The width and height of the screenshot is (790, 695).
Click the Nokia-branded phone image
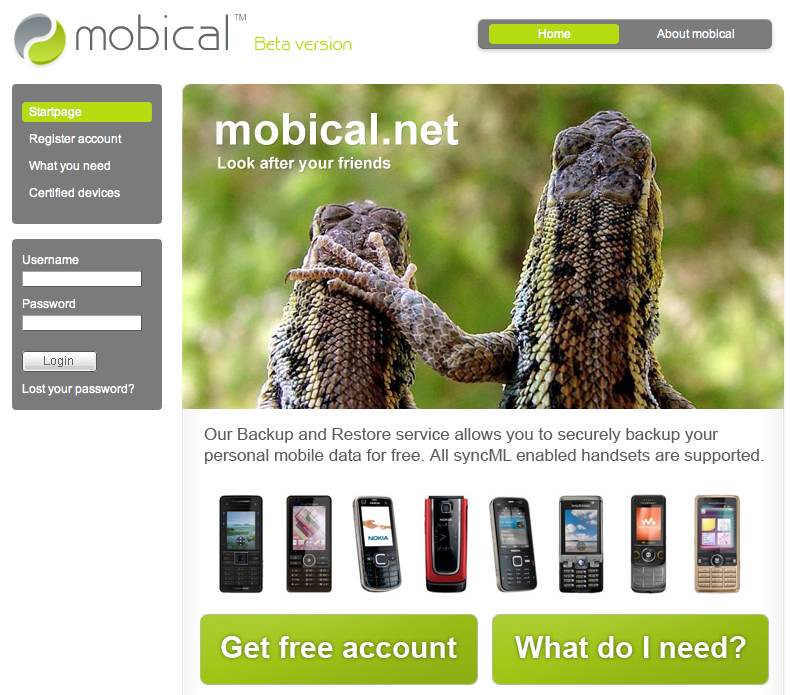tap(377, 543)
